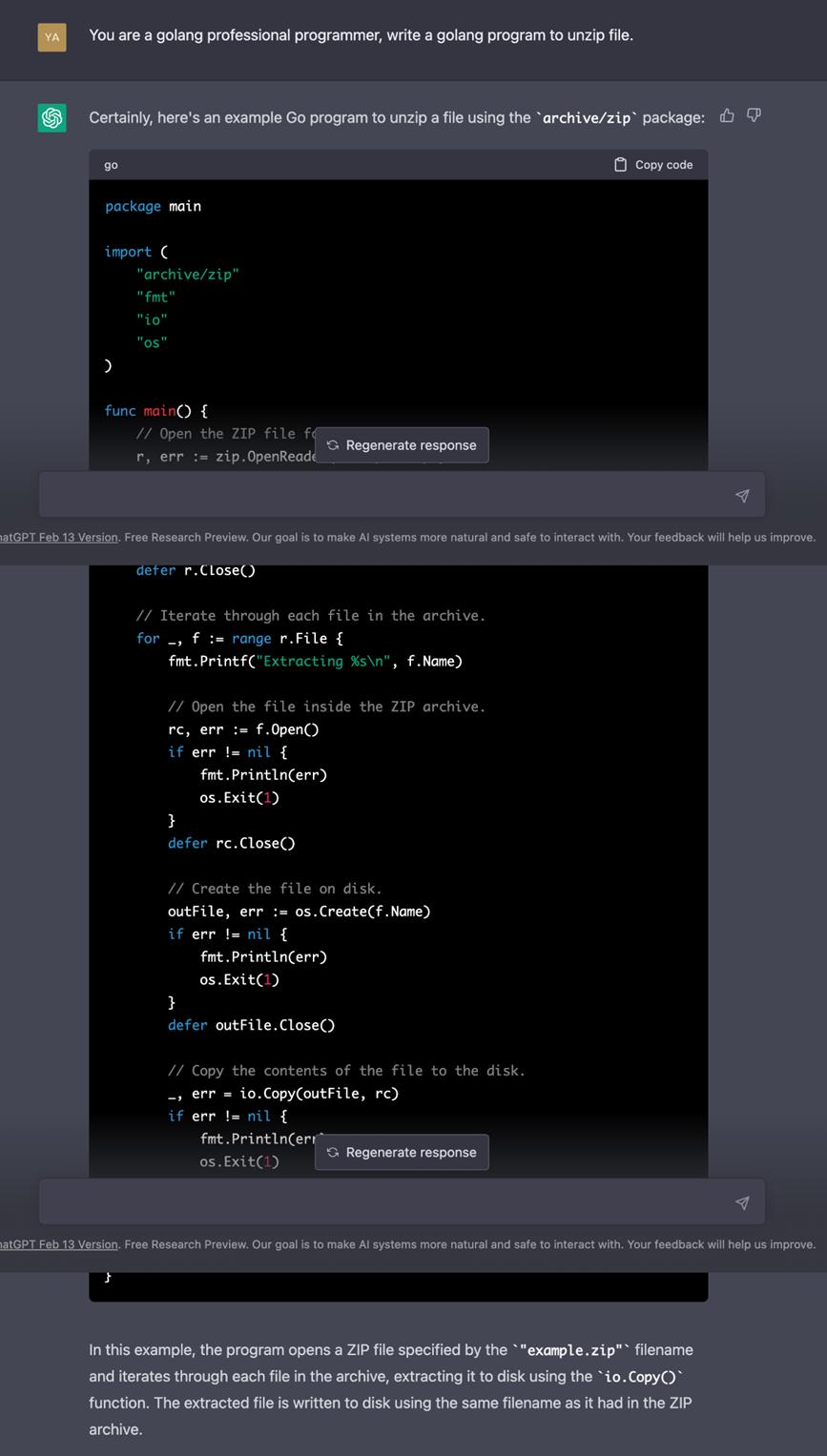
Task: Click the inline `archive/zip` code in the intro sentence
Action: [587, 118]
